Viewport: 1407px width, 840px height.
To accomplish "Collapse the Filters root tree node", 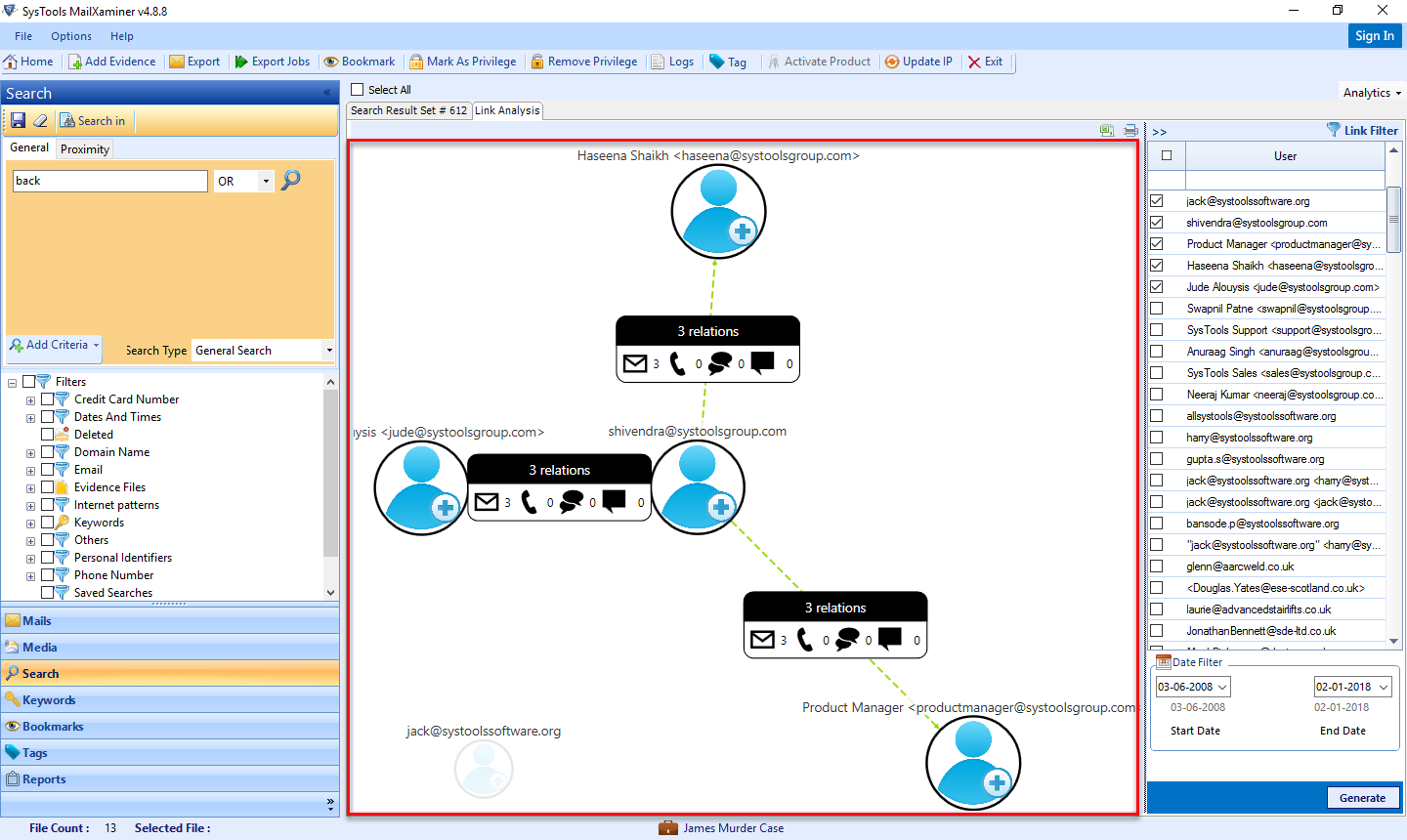I will click(x=12, y=383).
